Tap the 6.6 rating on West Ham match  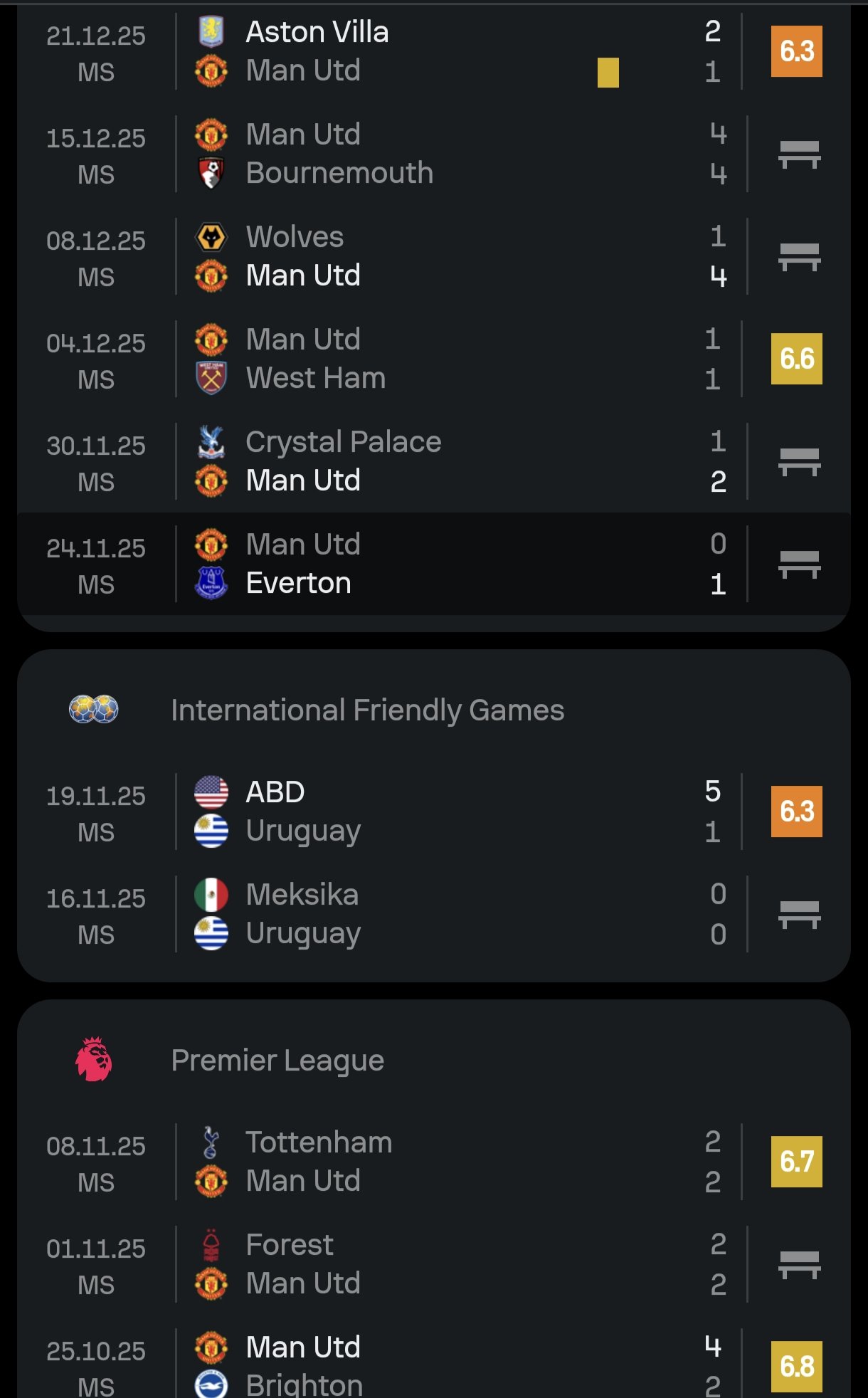pyautogui.click(x=796, y=359)
